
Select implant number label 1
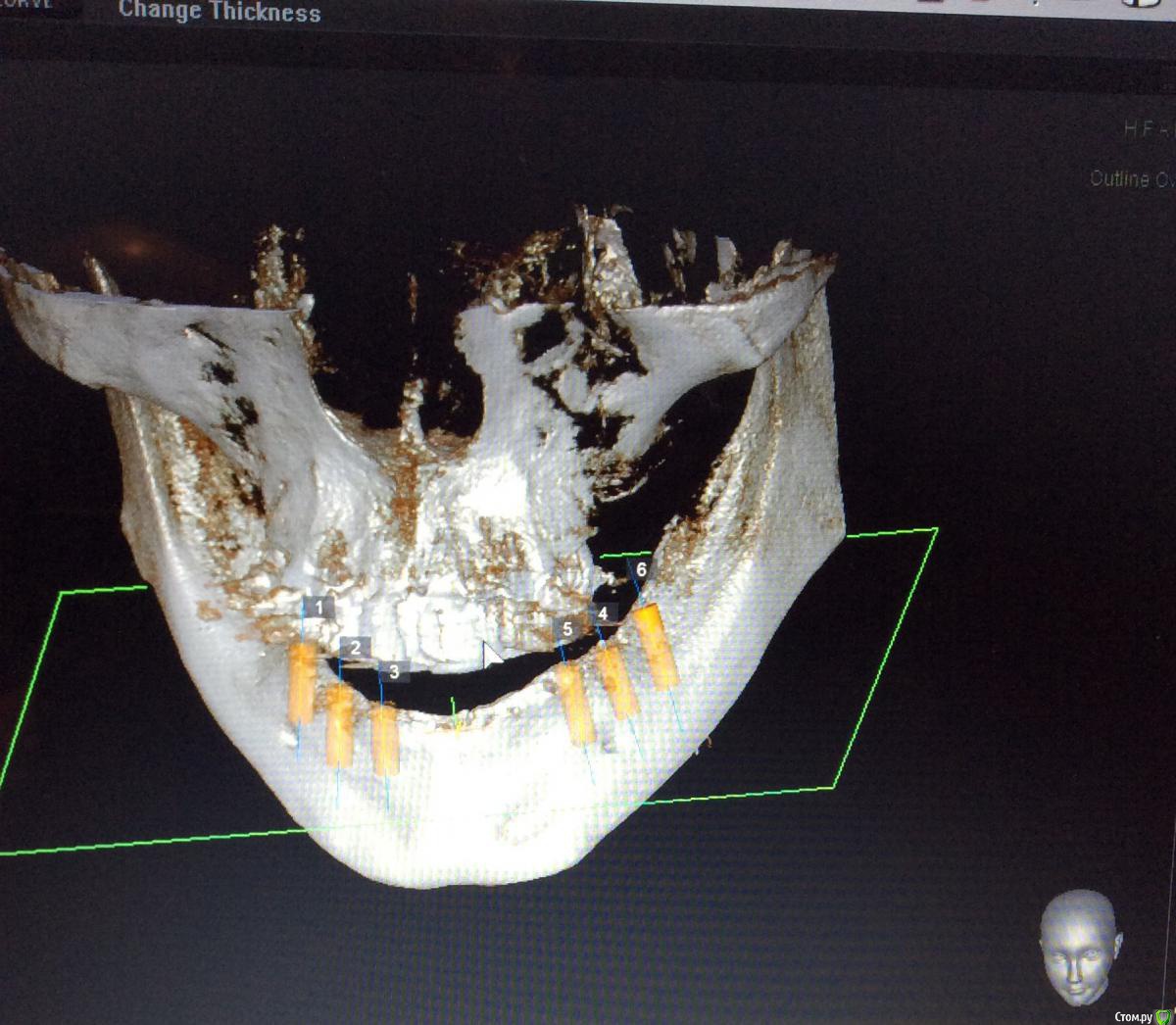[x=318, y=608]
